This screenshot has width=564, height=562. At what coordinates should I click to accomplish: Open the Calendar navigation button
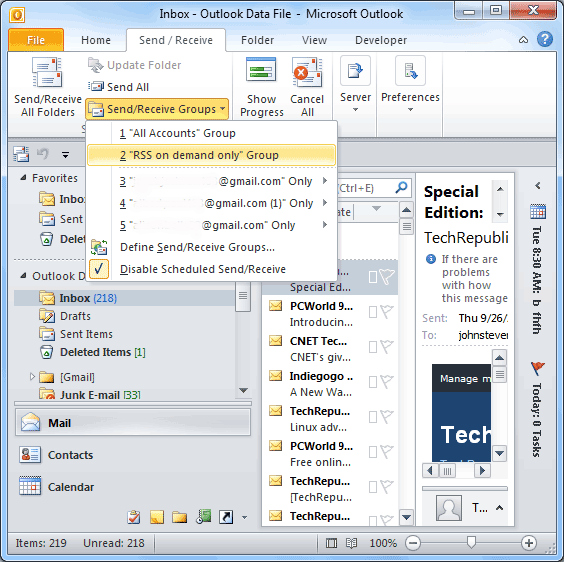[133, 487]
